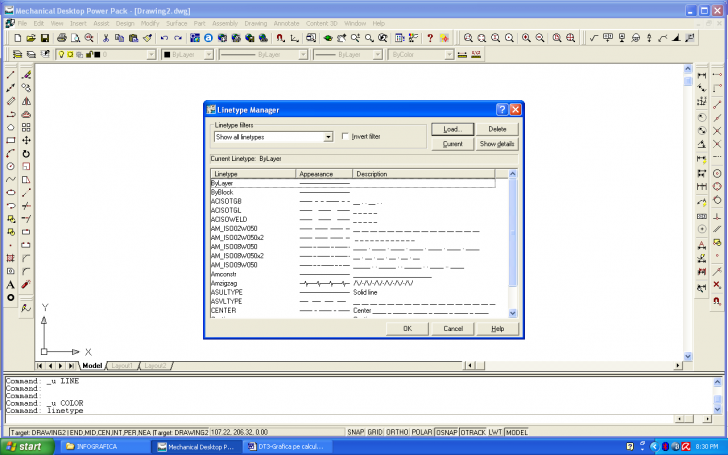Select the Hatch tool icon
The image size is (728, 455).
11,258
